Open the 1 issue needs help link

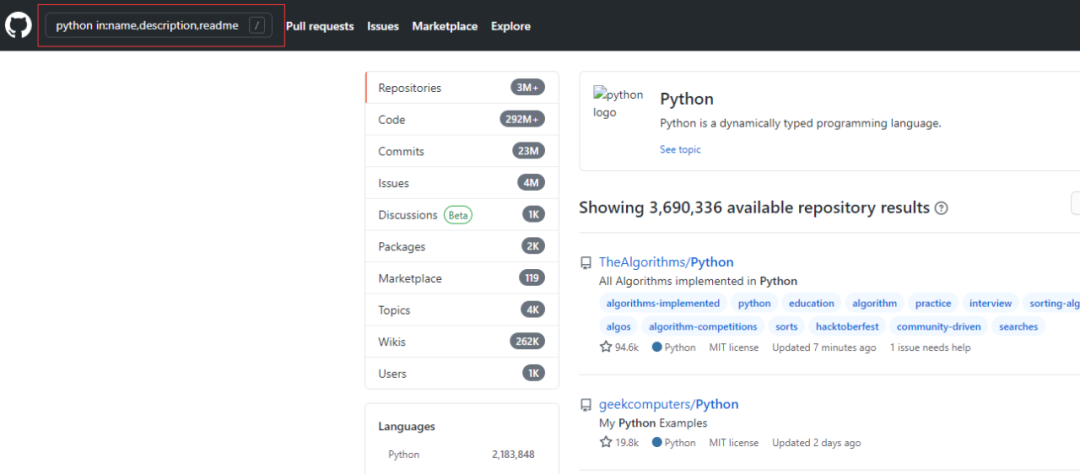click(x=930, y=348)
